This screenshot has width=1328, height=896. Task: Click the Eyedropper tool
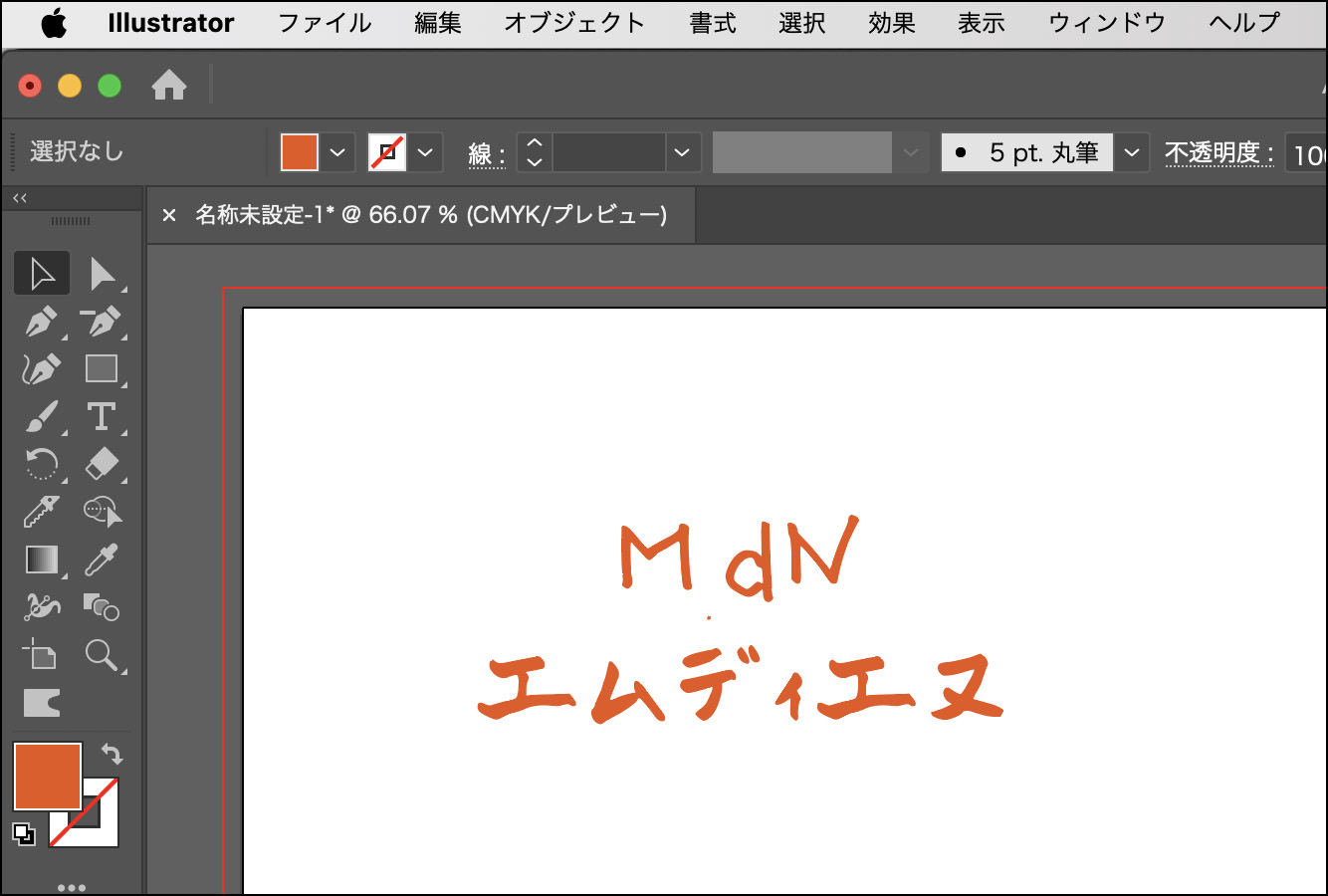(x=102, y=560)
